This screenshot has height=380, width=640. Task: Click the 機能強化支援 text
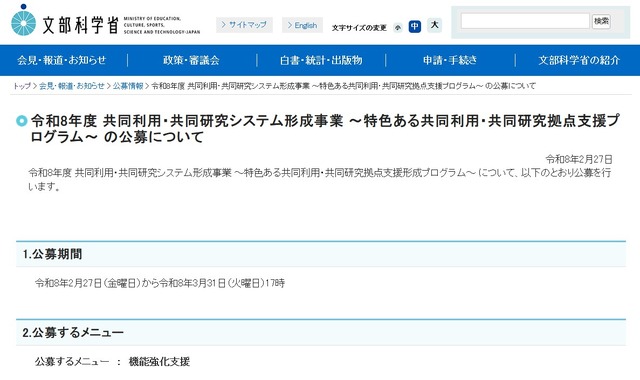coord(159,361)
